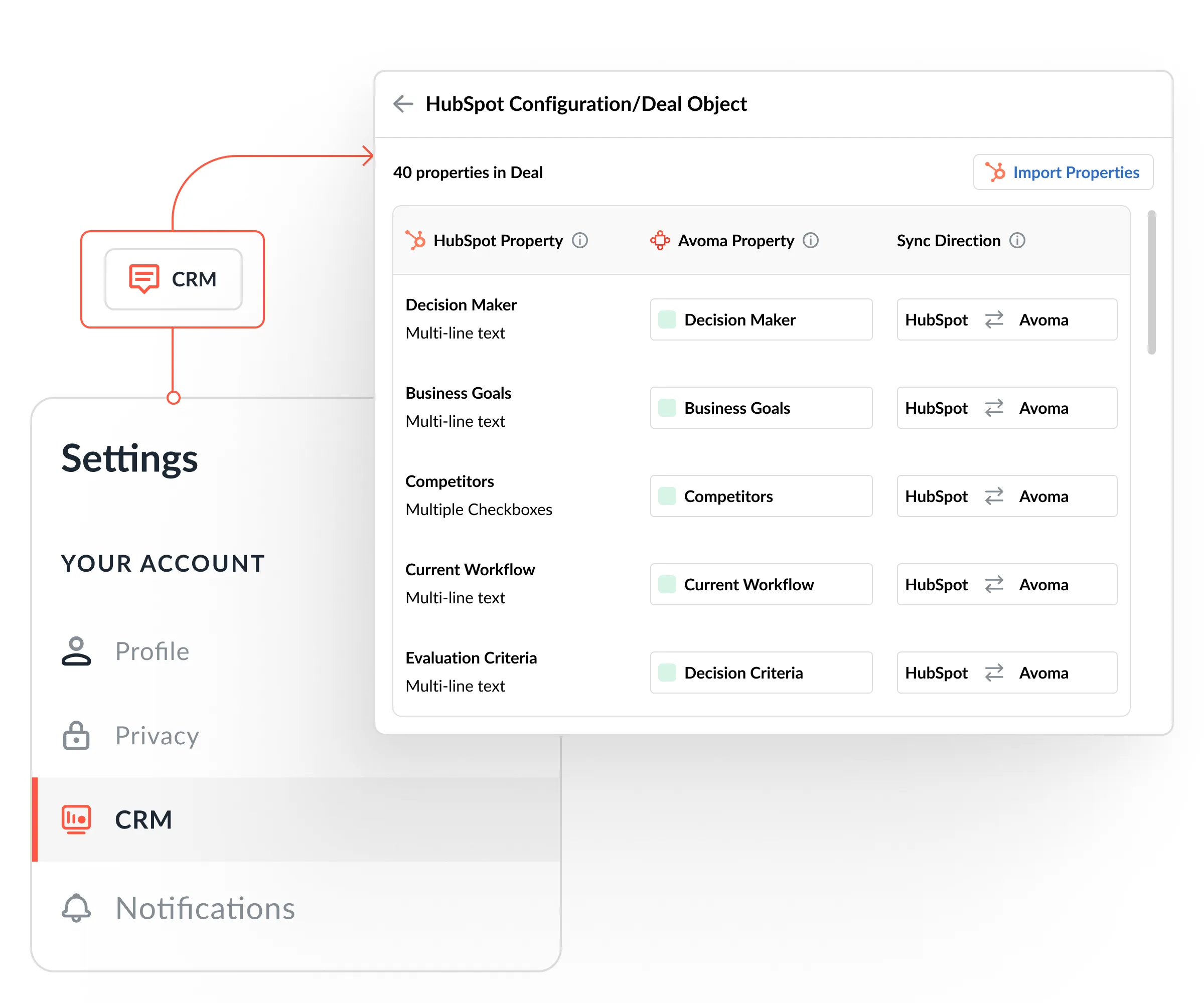Click the Import Properties button
Screen dimensions: 1204x1003
tap(1063, 172)
